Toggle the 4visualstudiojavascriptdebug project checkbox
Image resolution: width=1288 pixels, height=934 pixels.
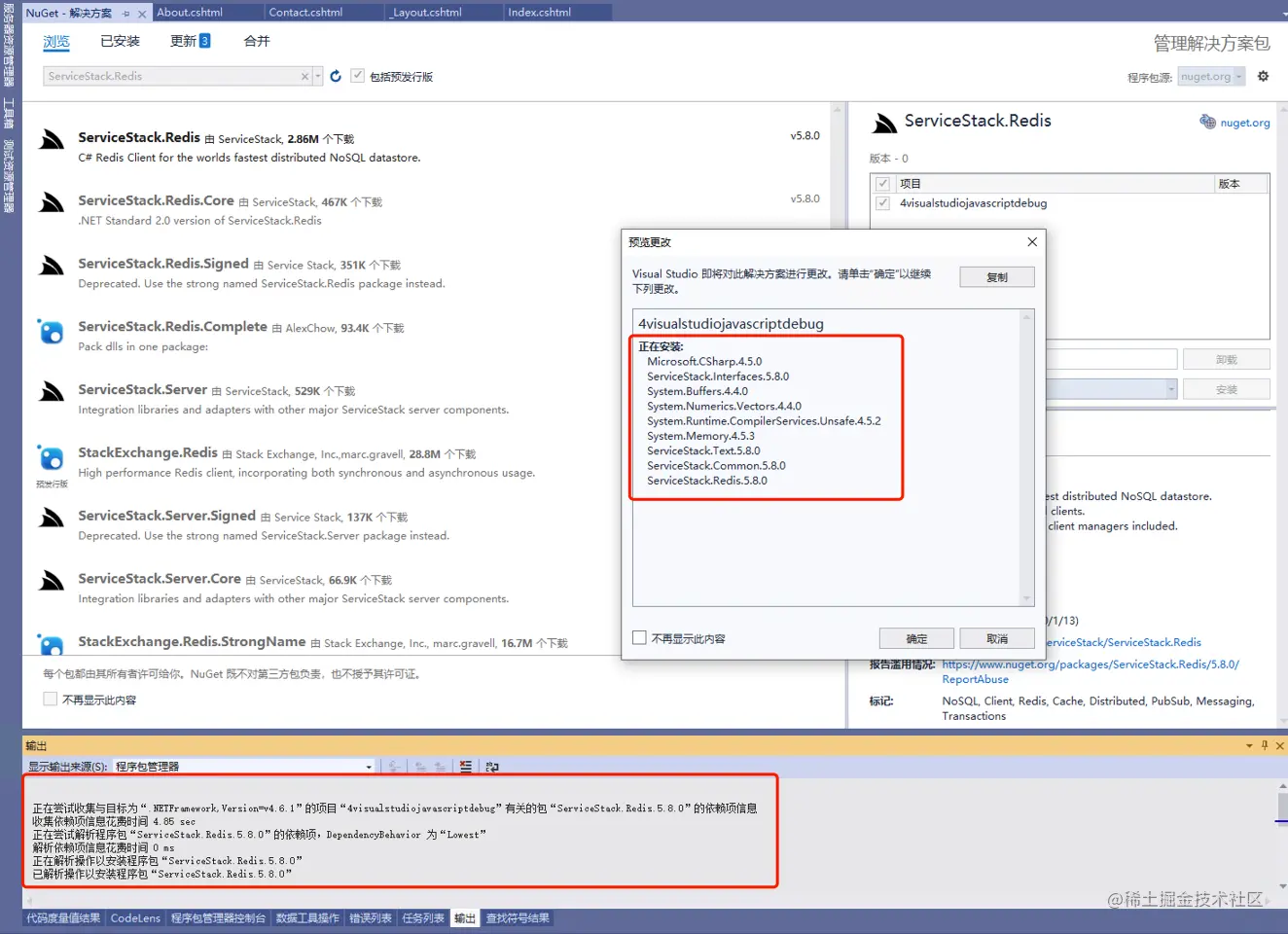(883, 203)
